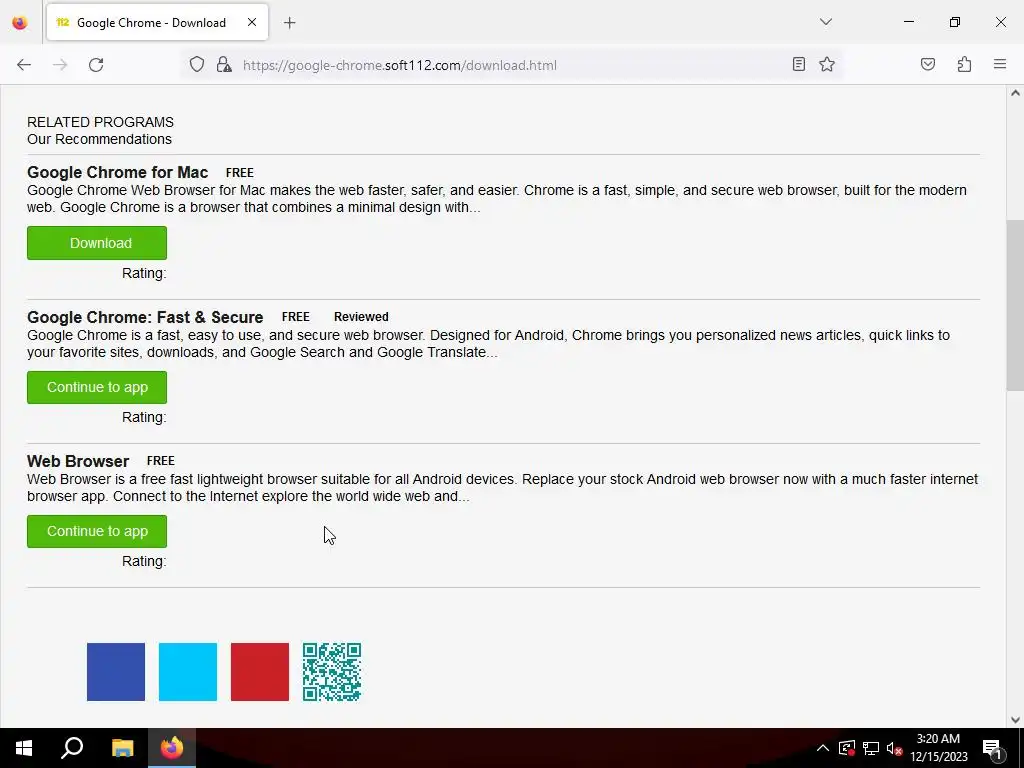Click the 'RELATED PROGRAMS' heading
Image resolution: width=1024 pixels, height=768 pixels.
point(100,122)
